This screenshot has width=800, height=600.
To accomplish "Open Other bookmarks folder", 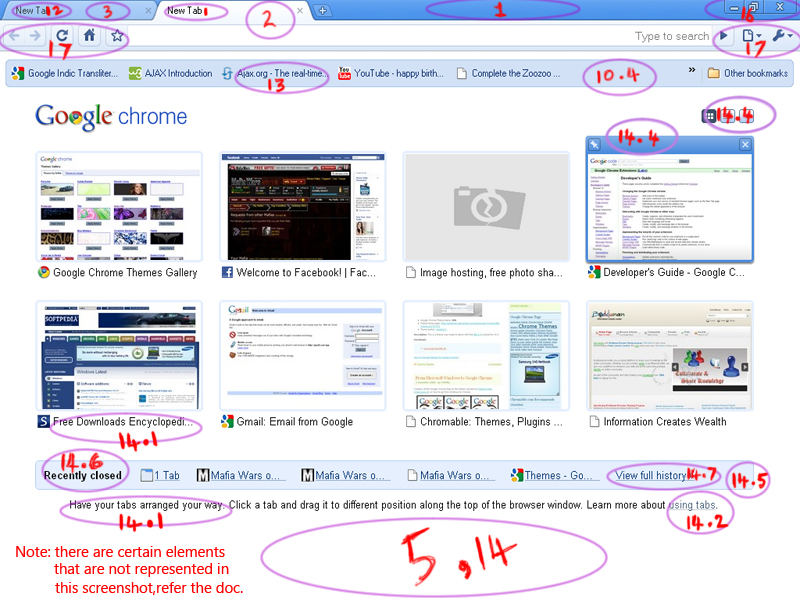I will click(x=747, y=73).
